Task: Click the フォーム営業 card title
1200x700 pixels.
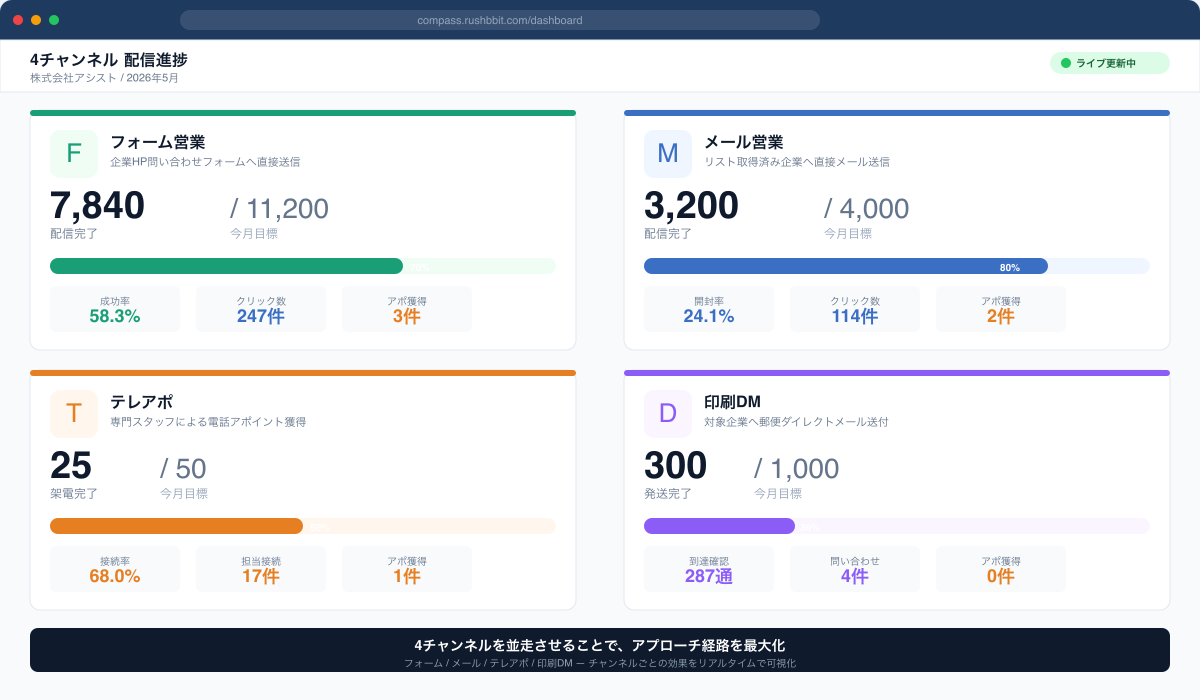Action: [157, 142]
